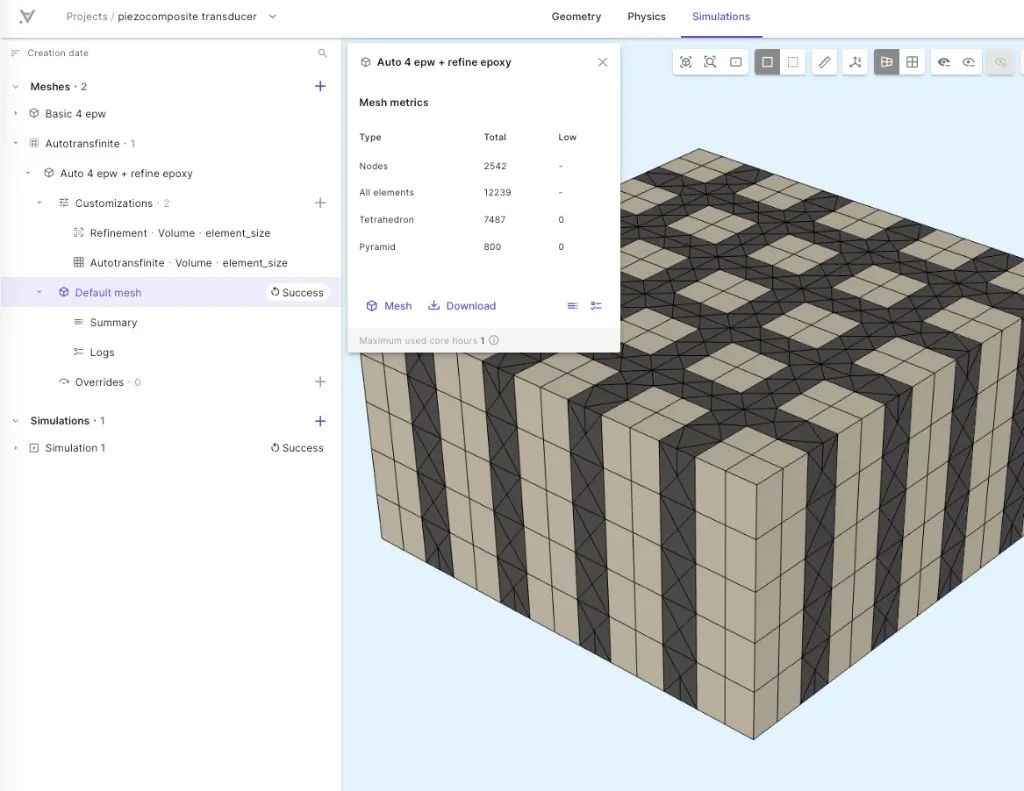
Task: Select the dashed box selection mode
Action: click(x=793, y=62)
